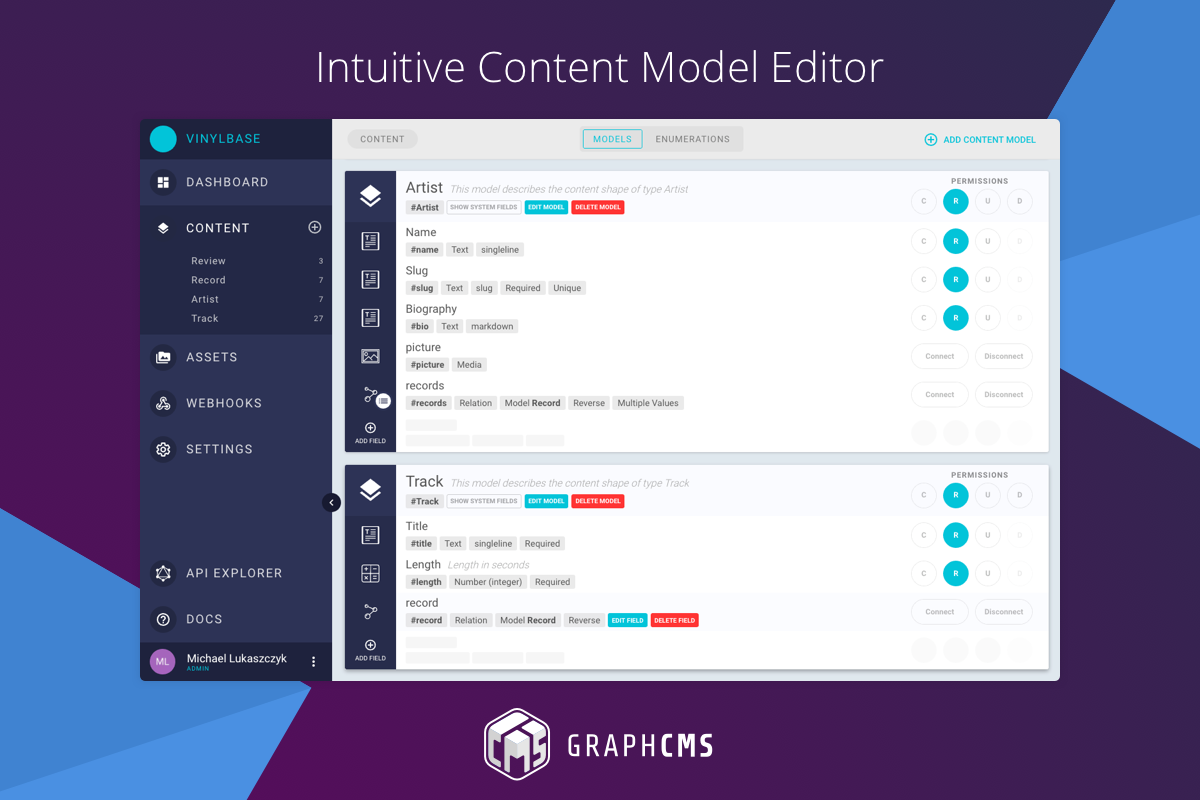Click Disconnect for picture field
The height and width of the screenshot is (800, 1200).
[x=1004, y=356]
